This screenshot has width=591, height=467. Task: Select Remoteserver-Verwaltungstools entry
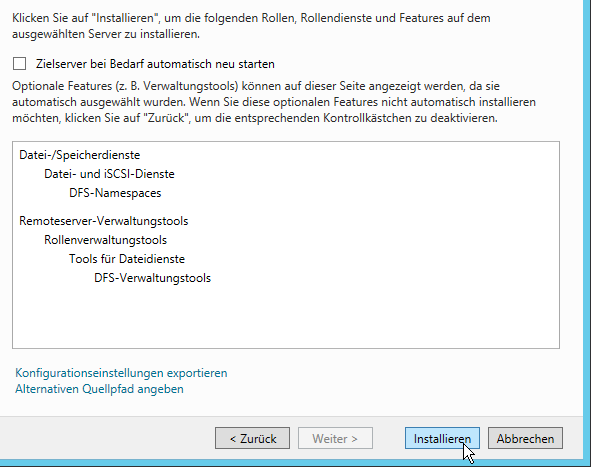104,221
